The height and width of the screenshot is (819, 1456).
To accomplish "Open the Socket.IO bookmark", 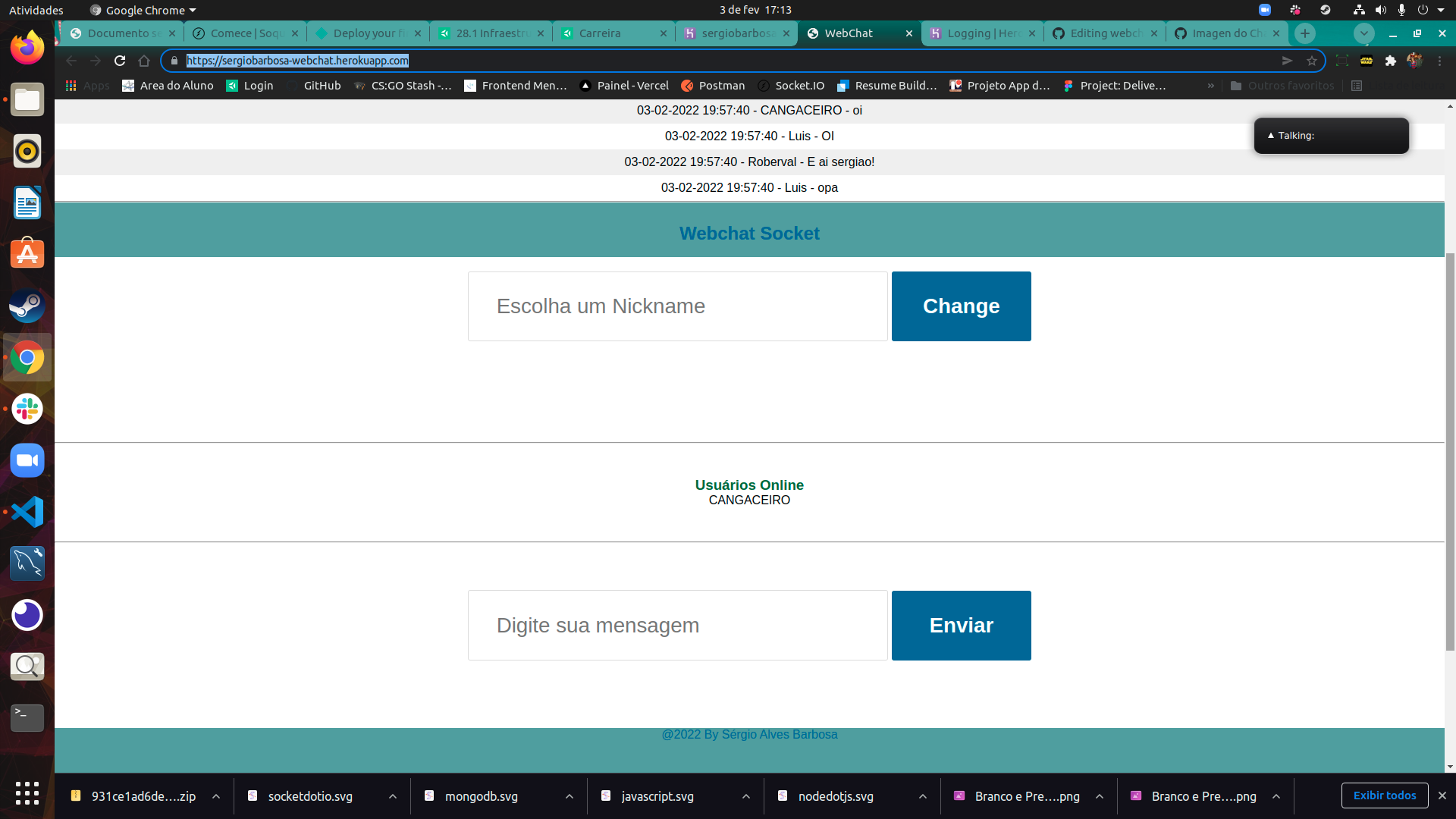I will 791,86.
